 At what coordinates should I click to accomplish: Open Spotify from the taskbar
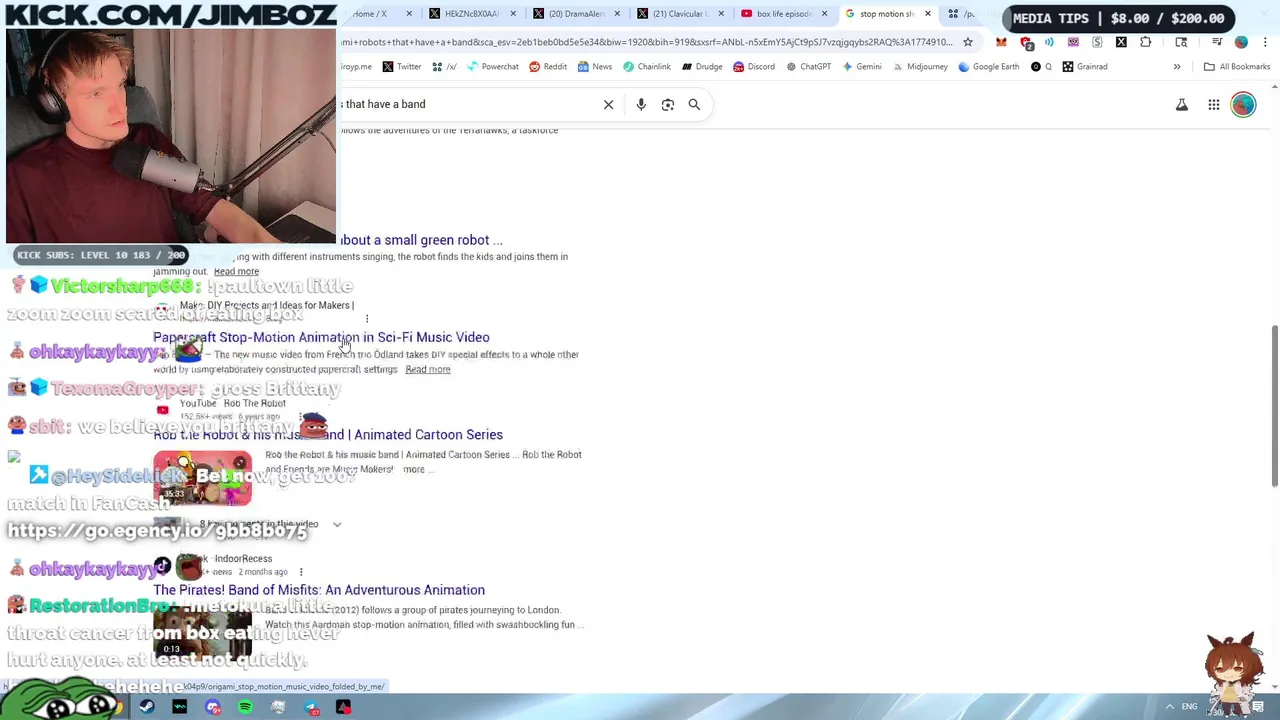tap(245, 707)
